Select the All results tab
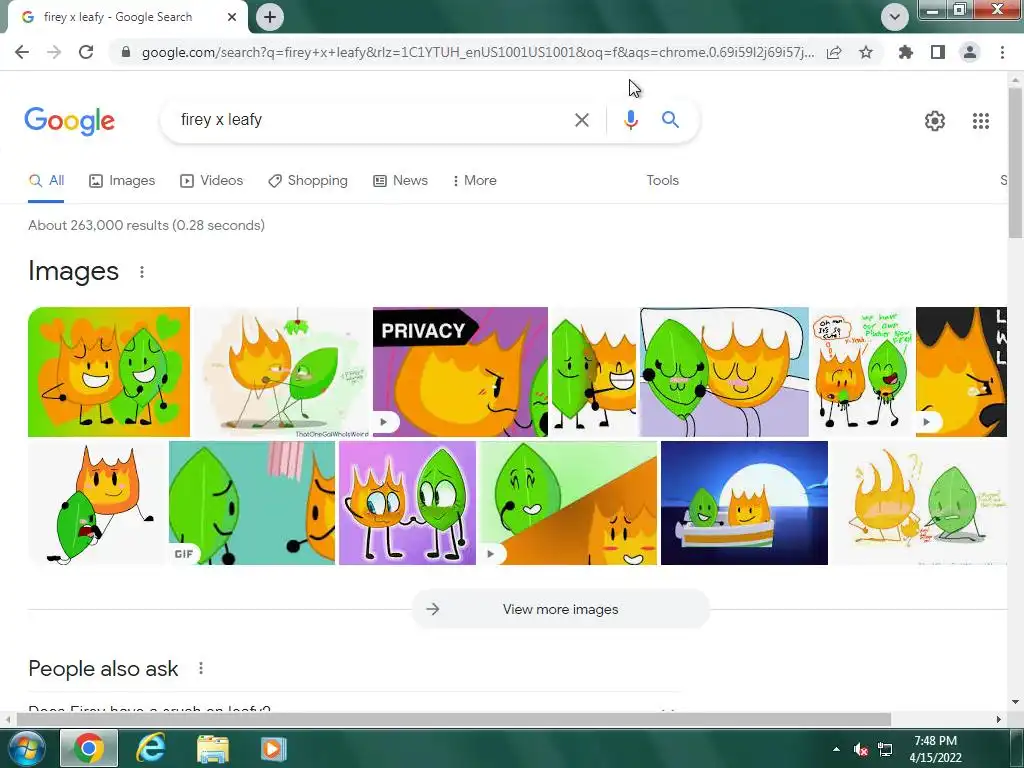The width and height of the screenshot is (1024, 768). (46, 180)
